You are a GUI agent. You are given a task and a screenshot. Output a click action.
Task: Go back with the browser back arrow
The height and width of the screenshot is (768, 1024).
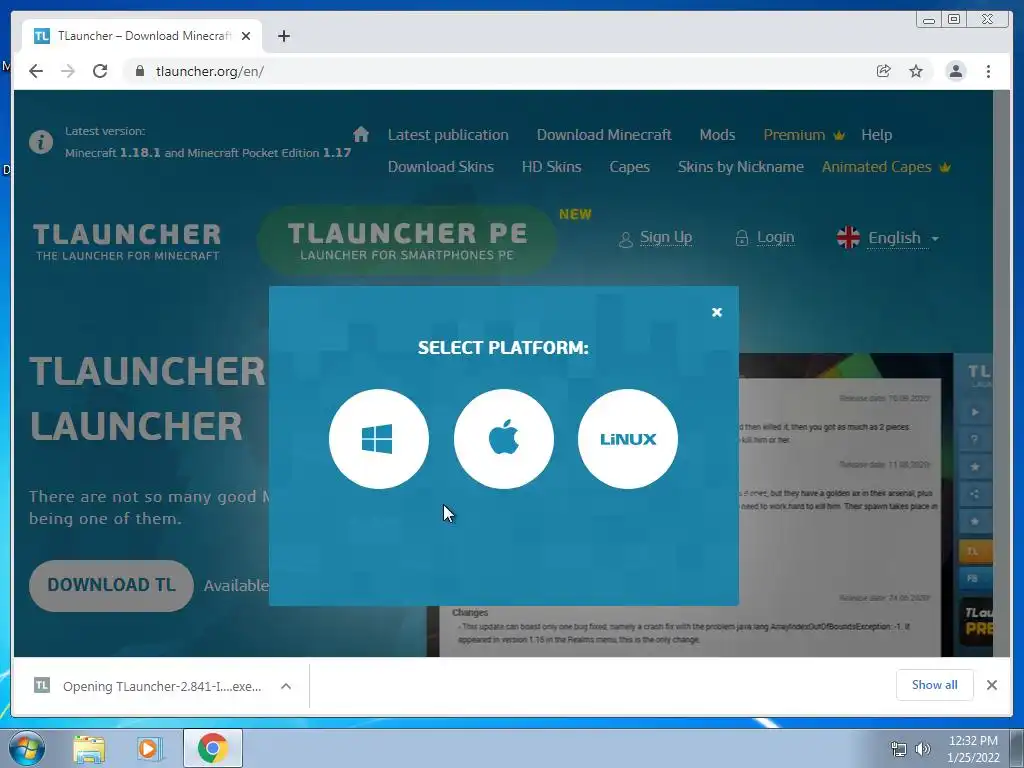[36, 71]
